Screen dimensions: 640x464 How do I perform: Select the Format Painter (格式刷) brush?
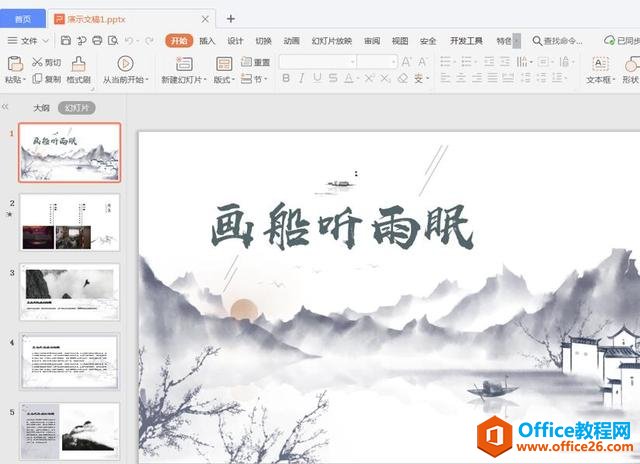(x=78, y=64)
